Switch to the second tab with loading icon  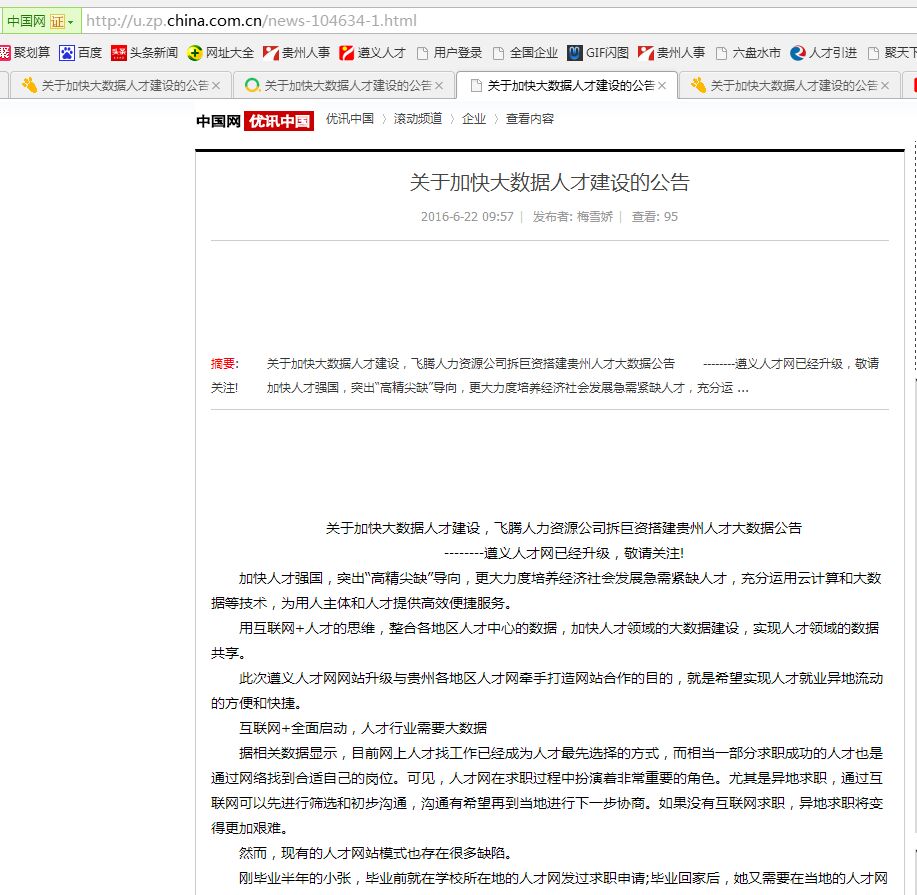[338, 86]
